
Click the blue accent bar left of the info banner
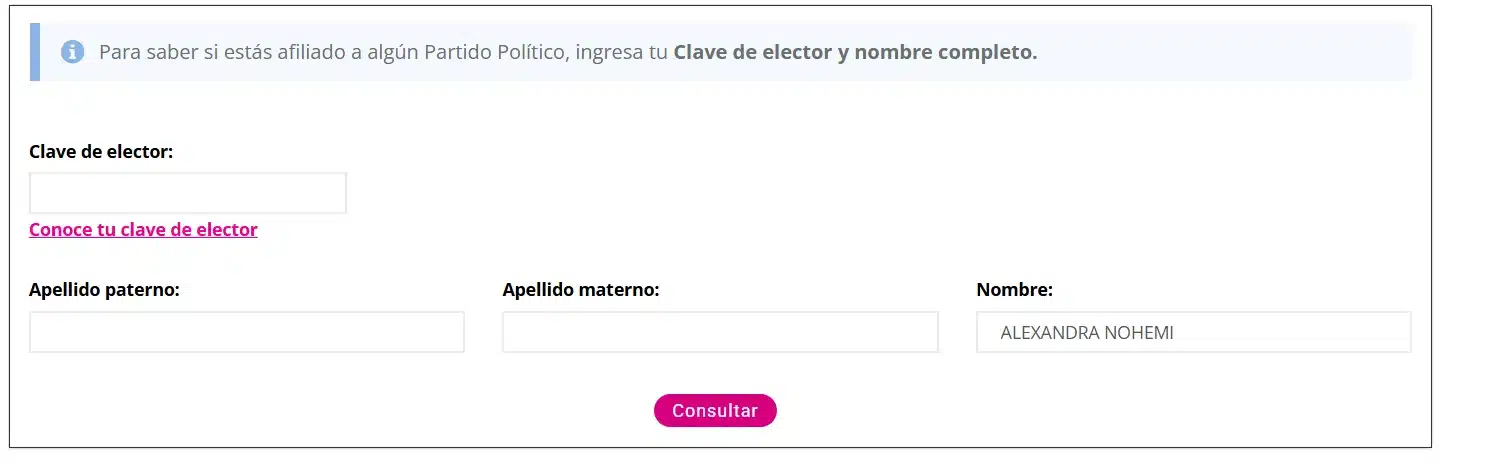pyautogui.click(x=35, y=52)
